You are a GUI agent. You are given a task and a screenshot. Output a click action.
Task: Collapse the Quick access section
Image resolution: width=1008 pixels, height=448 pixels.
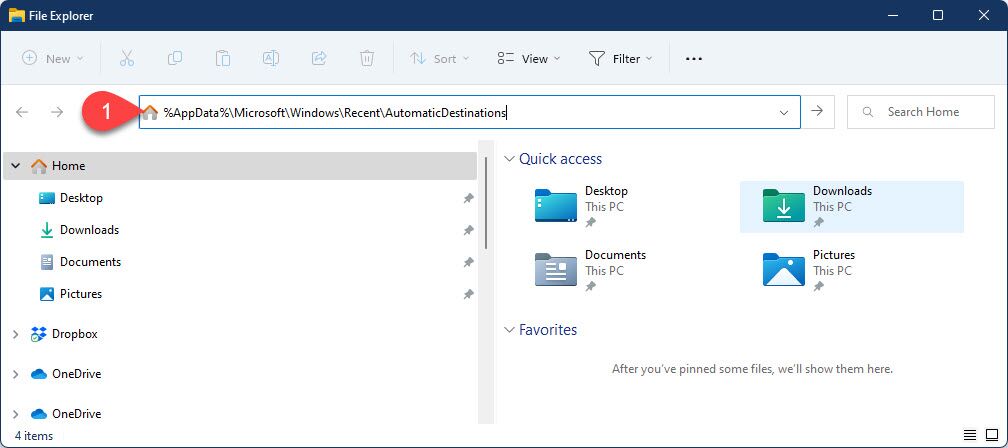509,159
